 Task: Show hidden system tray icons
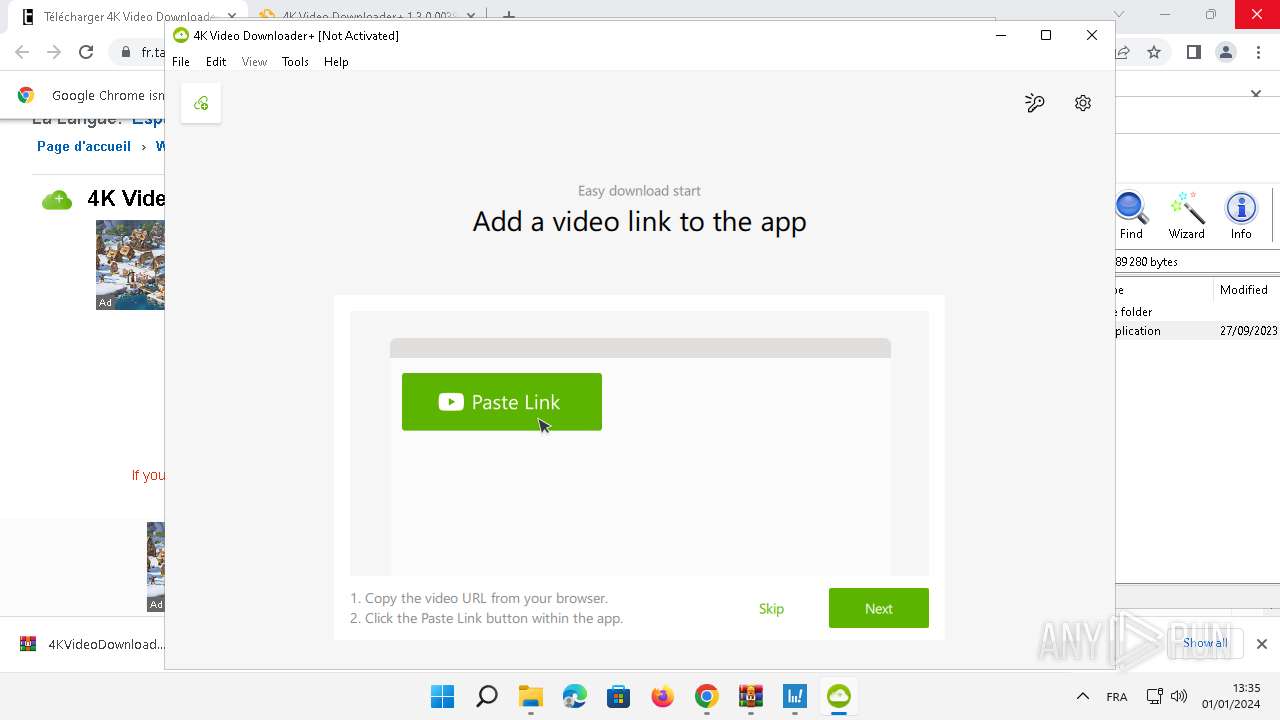coord(1082,696)
